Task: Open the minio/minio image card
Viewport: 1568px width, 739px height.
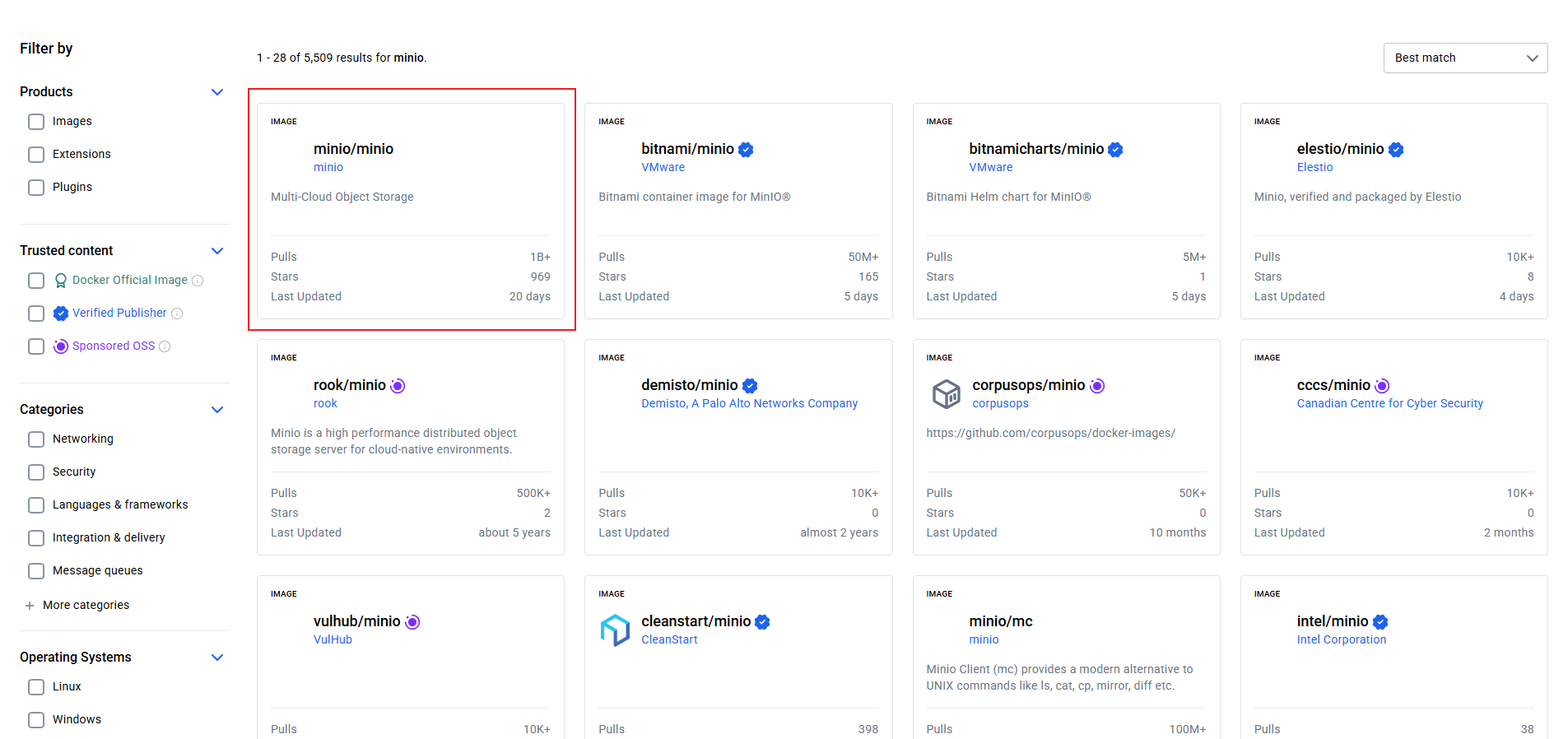Action: tap(411, 211)
